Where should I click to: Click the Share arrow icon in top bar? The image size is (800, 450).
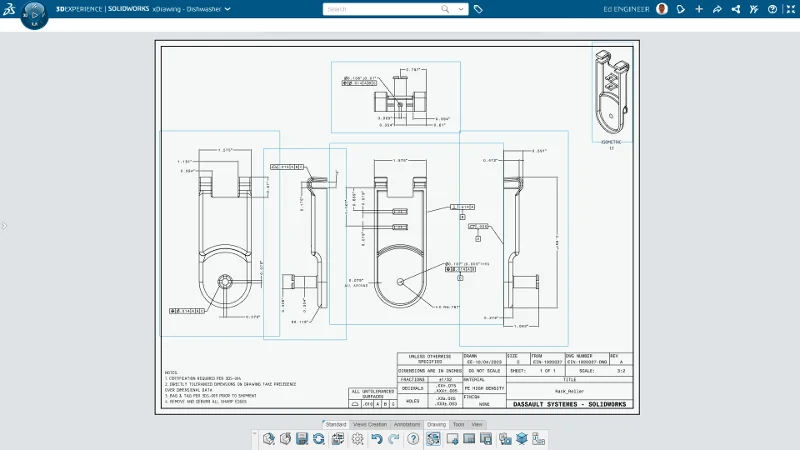pyautogui.click(x=718, y=9)
